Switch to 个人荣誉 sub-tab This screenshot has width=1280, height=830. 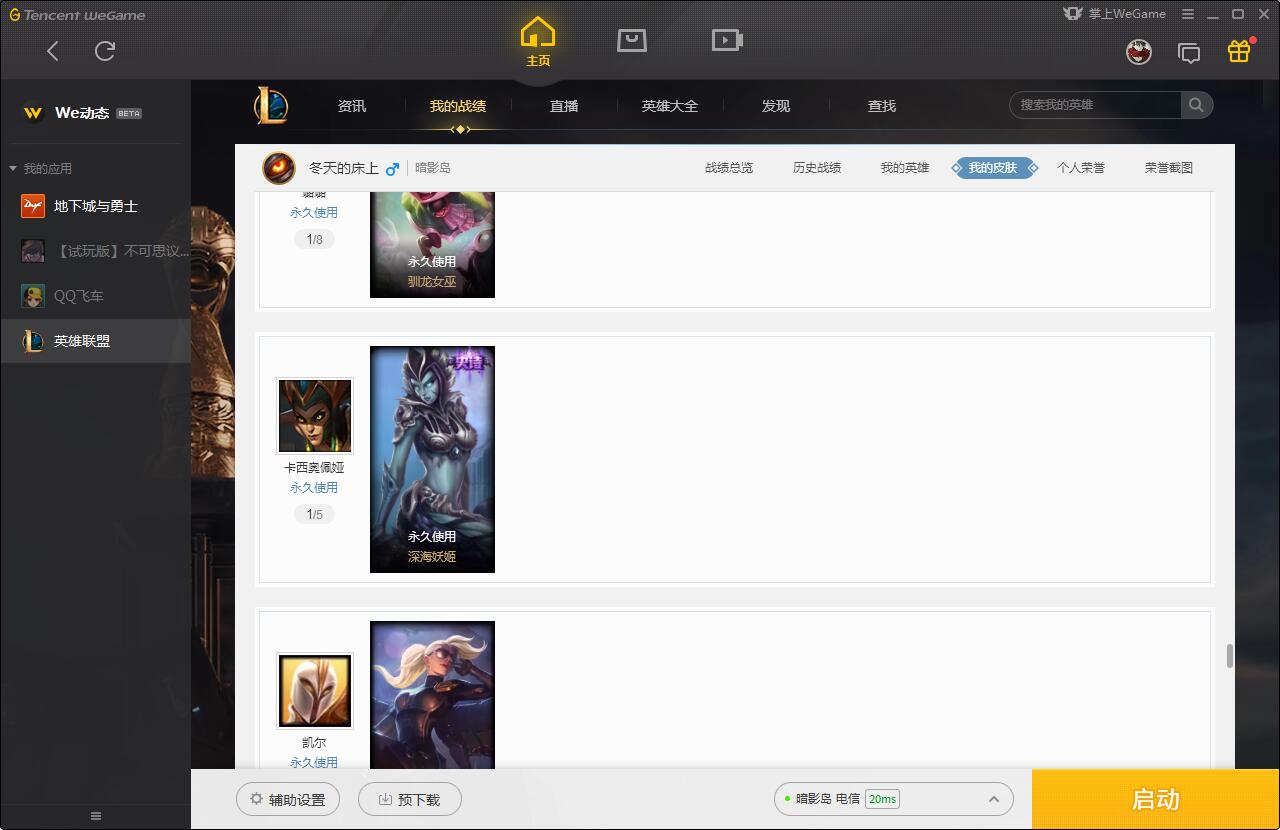coord(1081,168)
